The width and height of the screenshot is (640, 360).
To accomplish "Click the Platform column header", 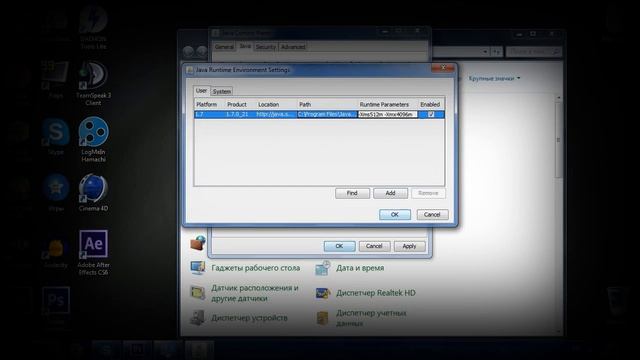I will (x=209, y=104).
